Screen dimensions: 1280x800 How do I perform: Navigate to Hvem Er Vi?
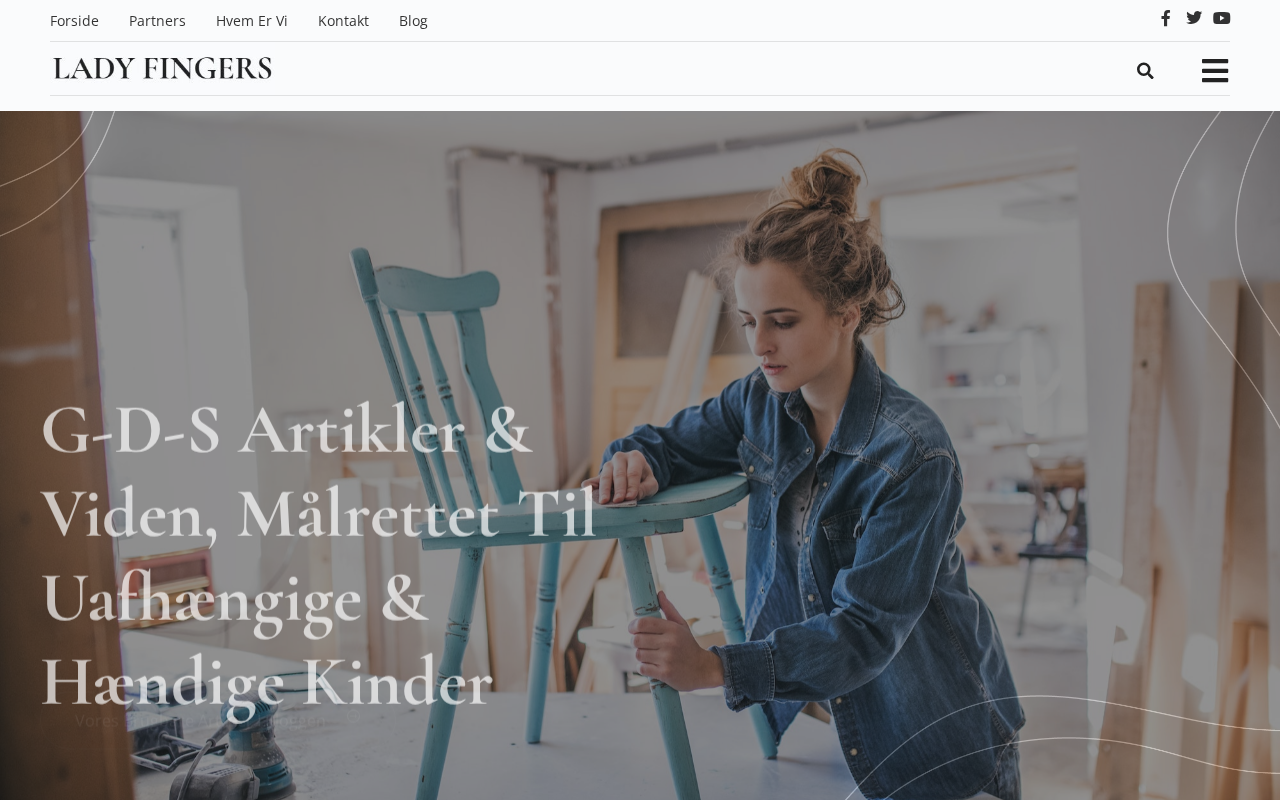[252, 21]
